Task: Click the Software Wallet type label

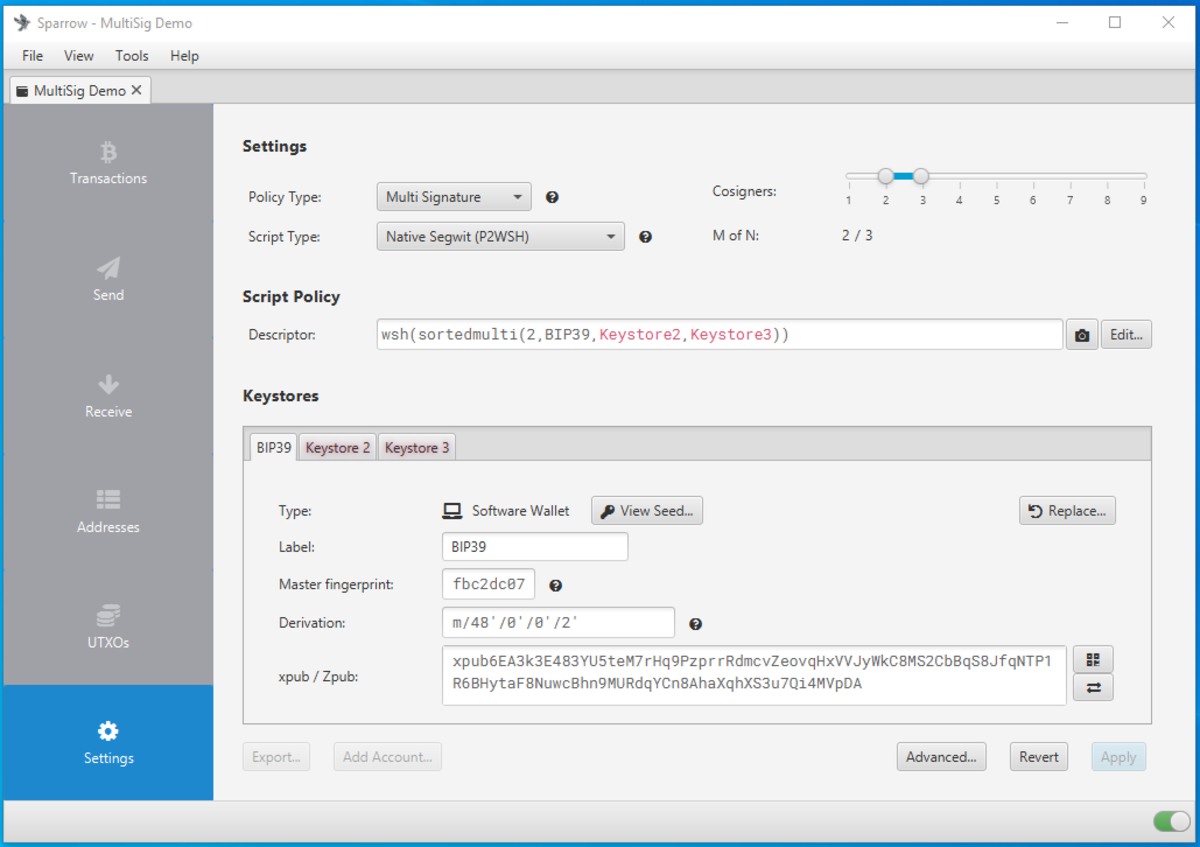Action: tap(520, 511)
